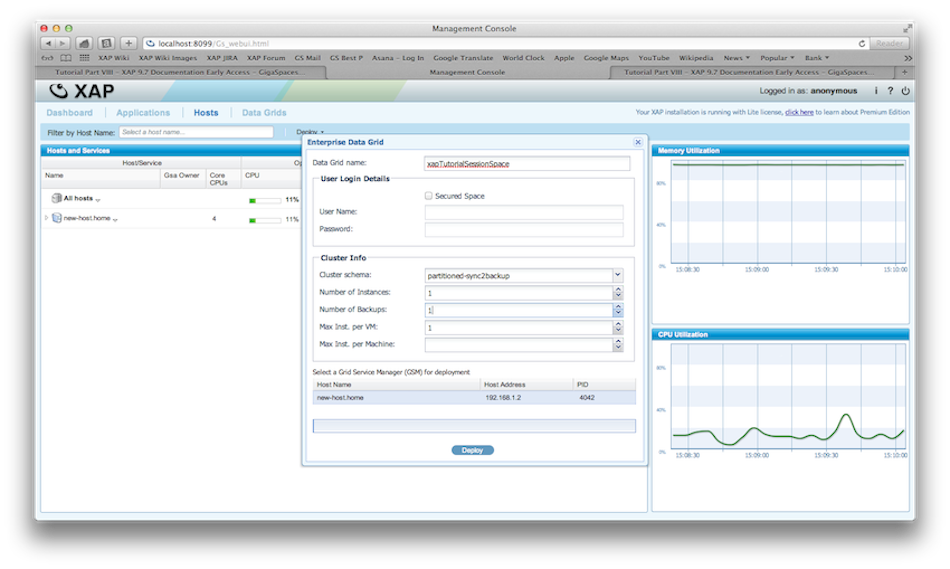Select the new-host.home GSM row
This screenshot has height=569, width=950.
click(x=474, y=398)
